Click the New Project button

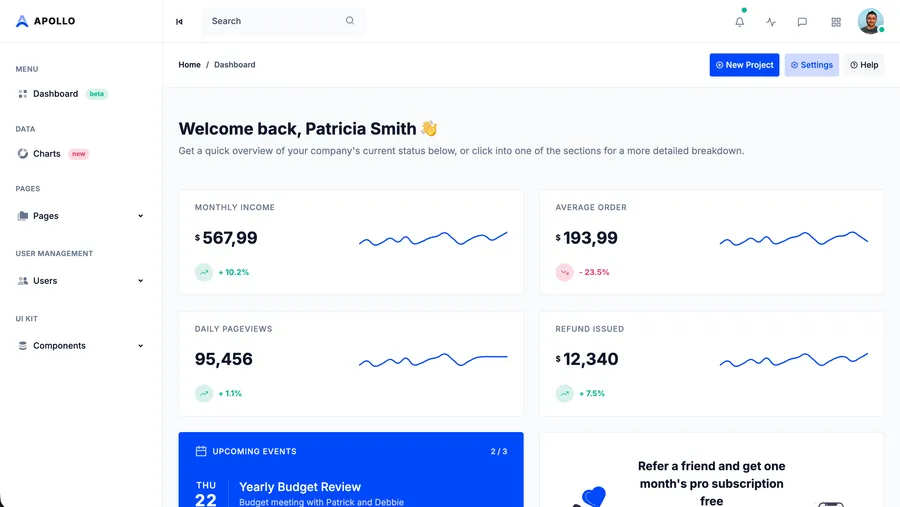tap(744, 65)
